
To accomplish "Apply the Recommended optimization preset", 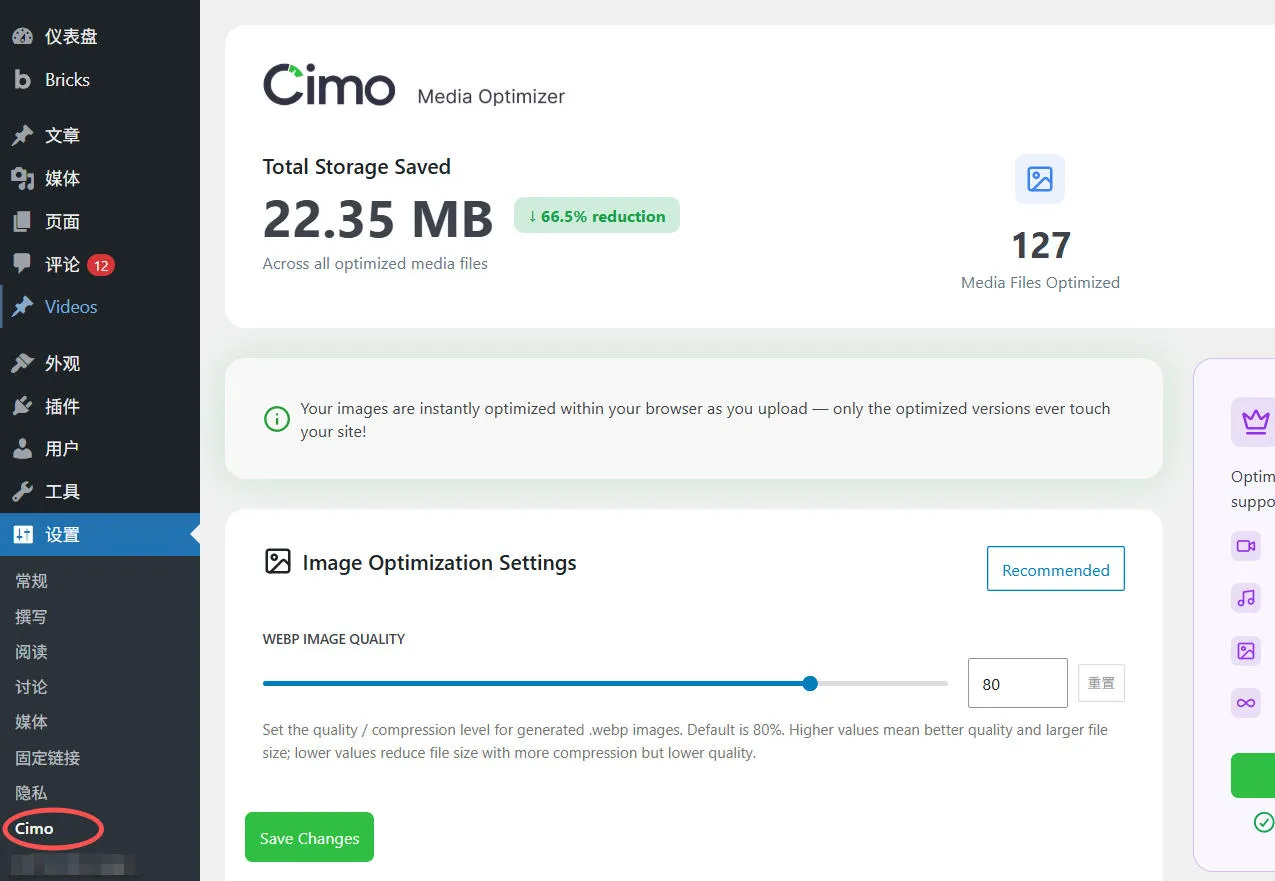I will (x=1055, y=569).
